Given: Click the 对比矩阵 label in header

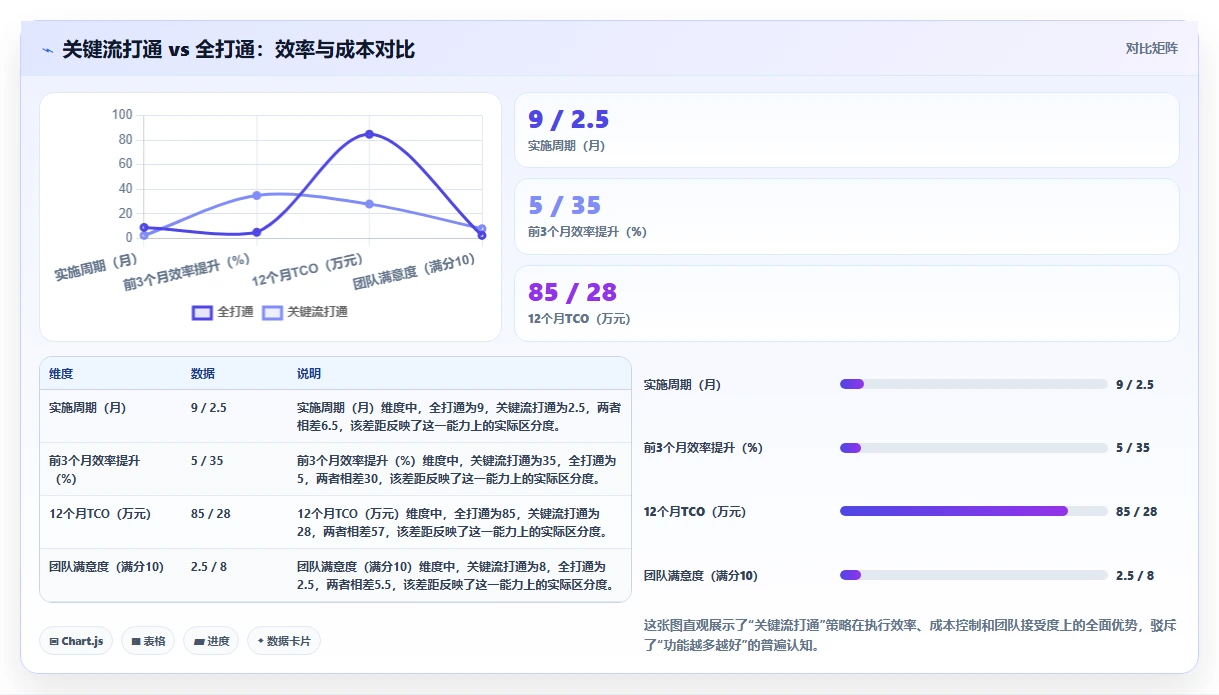Looking at the screenshot, I should pyautogui.click(x=1151, y=48).
